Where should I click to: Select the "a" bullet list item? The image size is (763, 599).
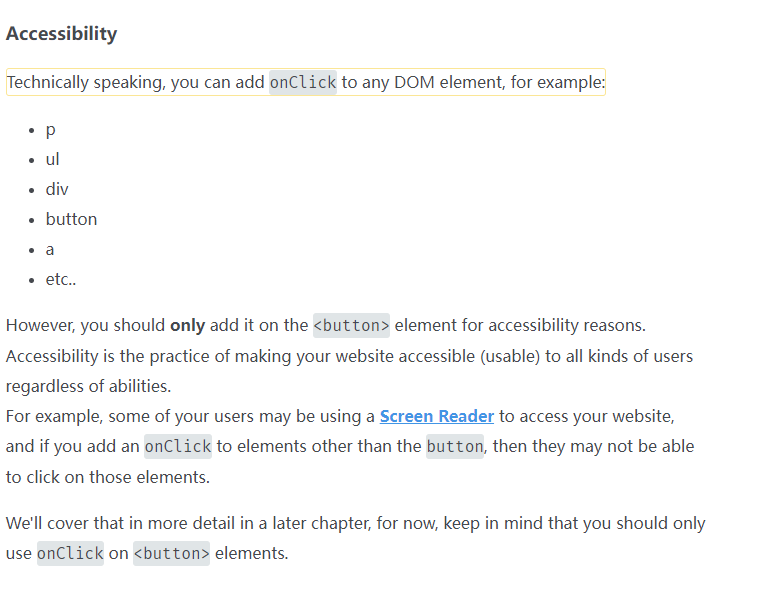(50, 249)
